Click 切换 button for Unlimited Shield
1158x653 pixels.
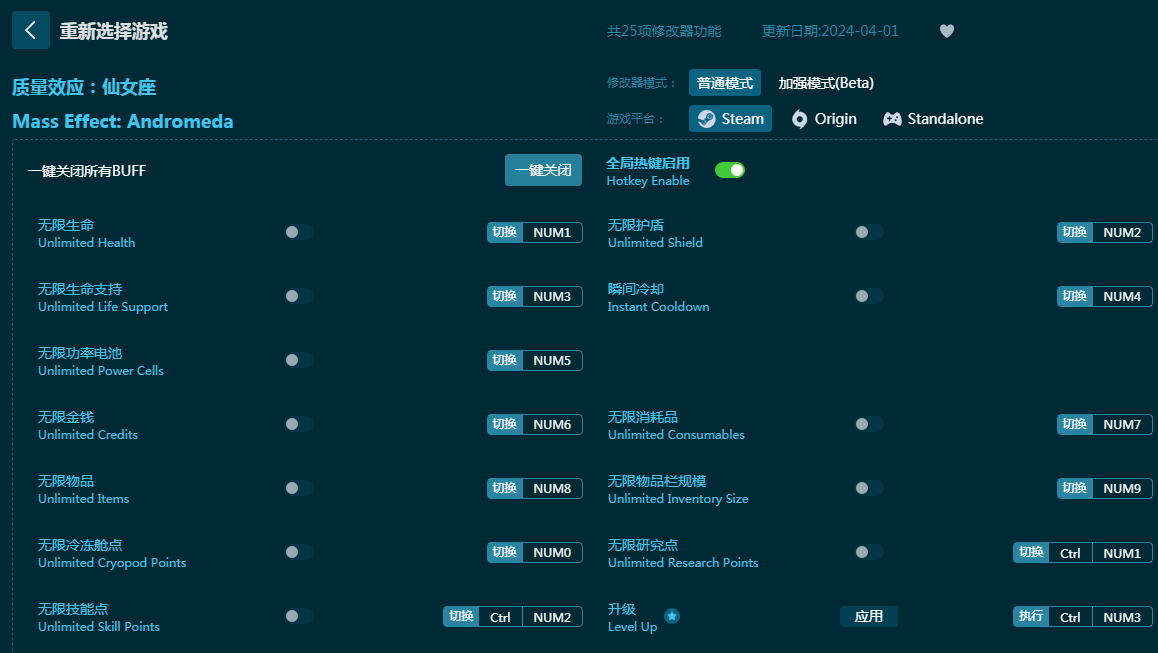point(1075,233)
